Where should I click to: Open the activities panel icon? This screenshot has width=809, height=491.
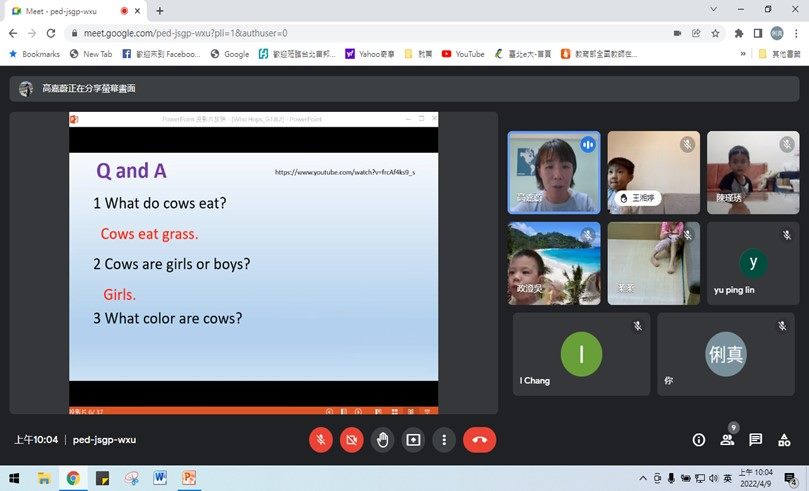coord(785,440)
